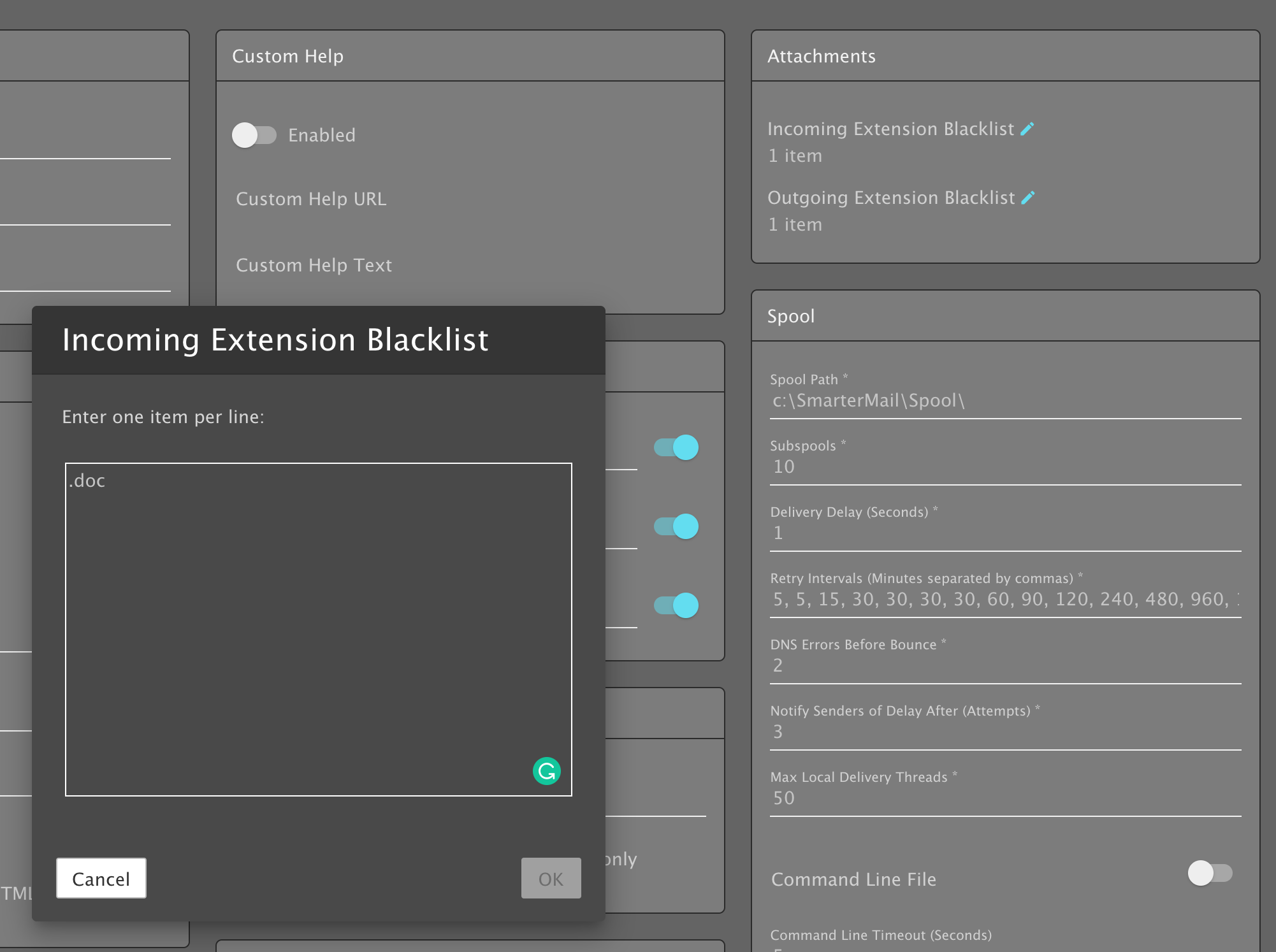Turn off the topmost cyan toggle switch
The image size is (1276, 952).
point(676,447)
